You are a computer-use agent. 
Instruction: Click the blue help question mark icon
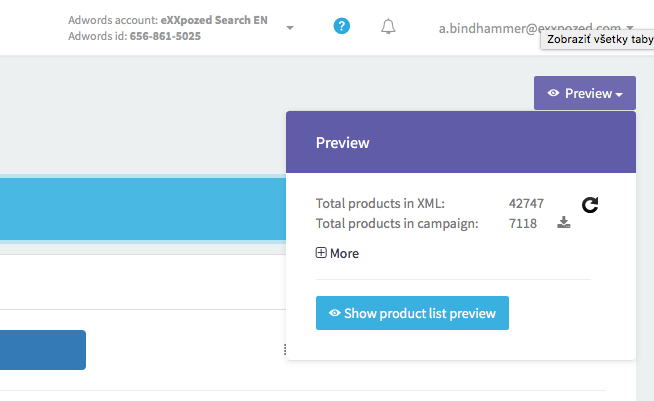[342, 27]
